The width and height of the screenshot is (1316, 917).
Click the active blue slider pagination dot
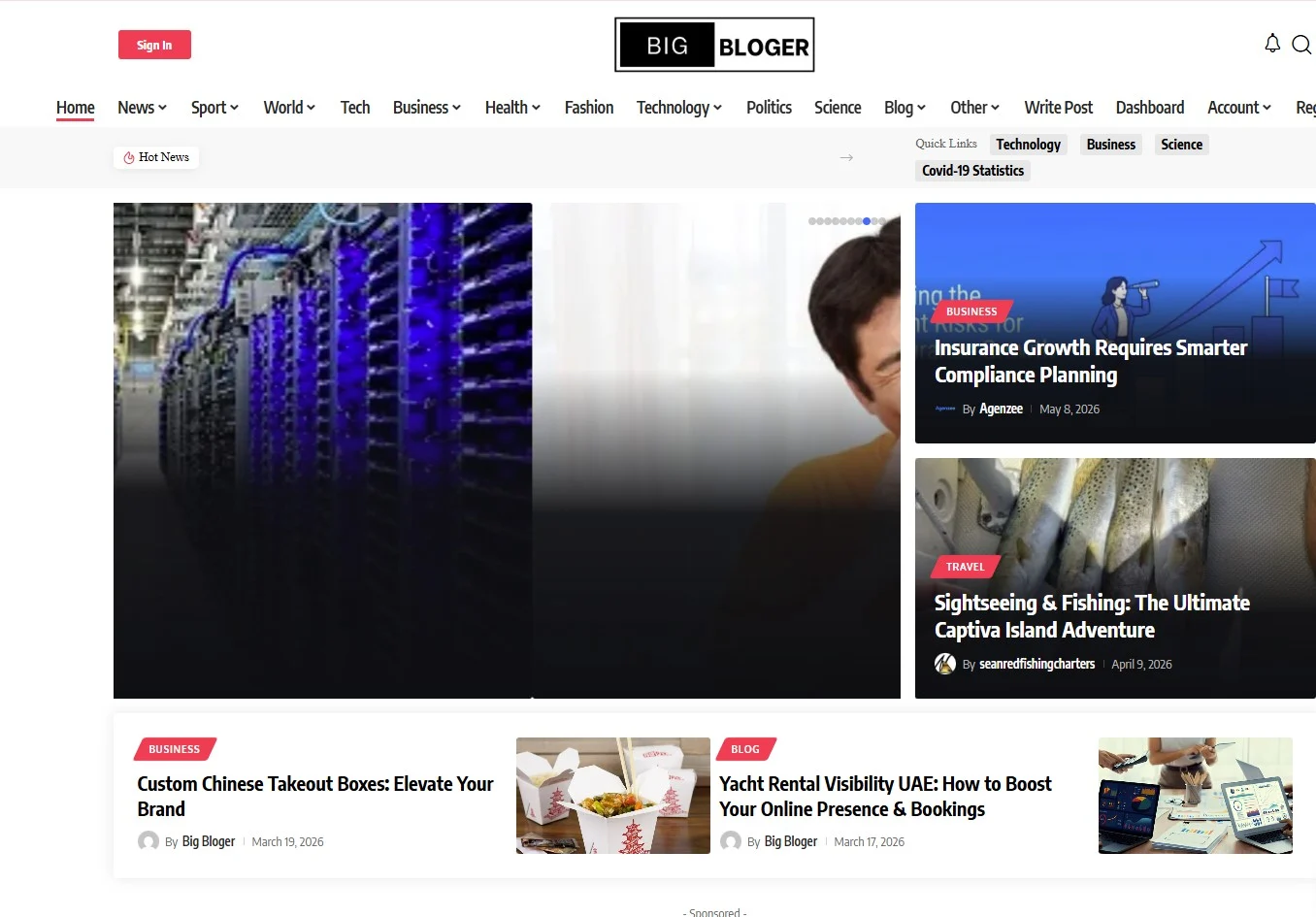[867, 221]
